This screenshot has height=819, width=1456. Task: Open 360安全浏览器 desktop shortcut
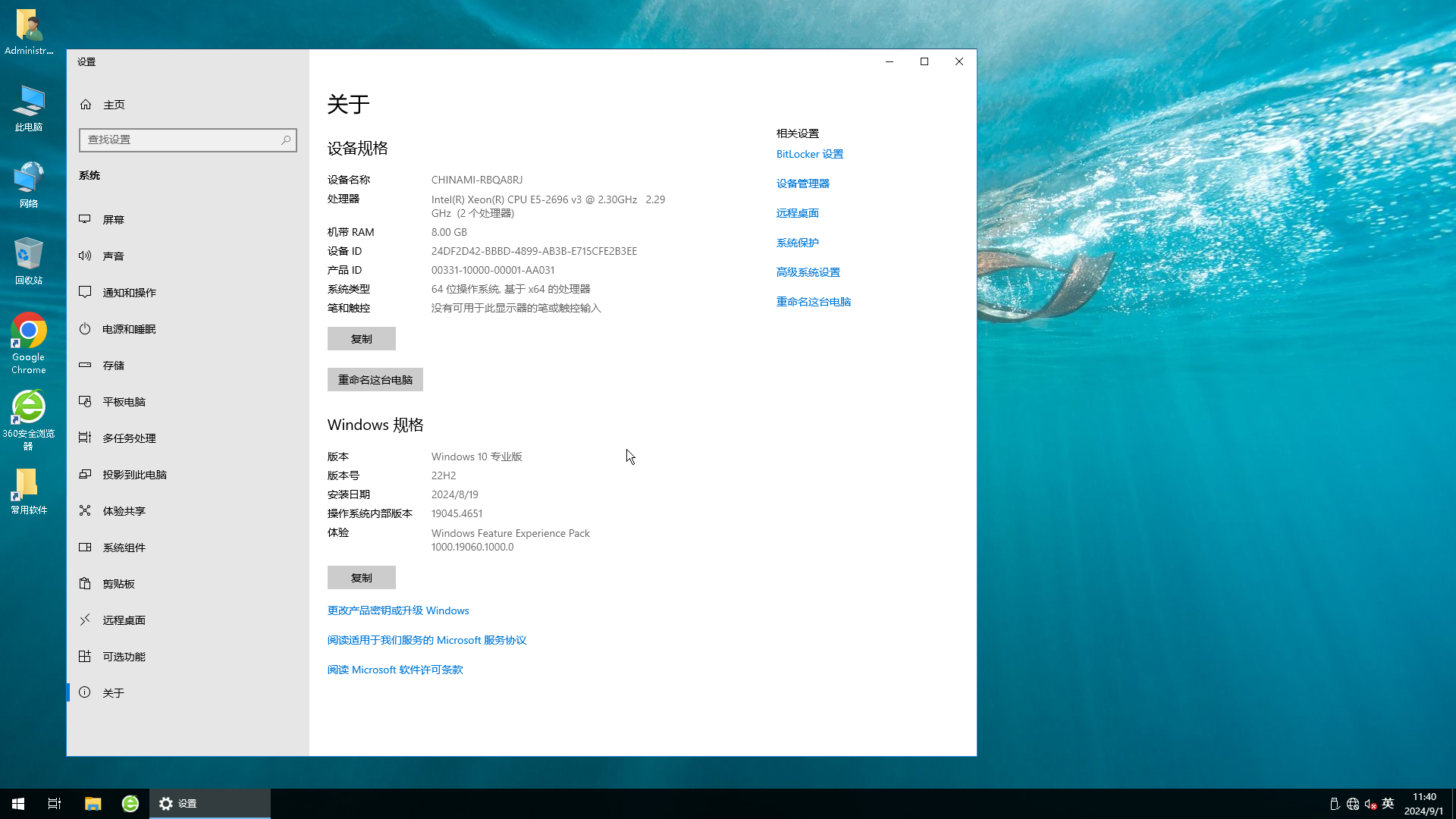pos(29,420)
